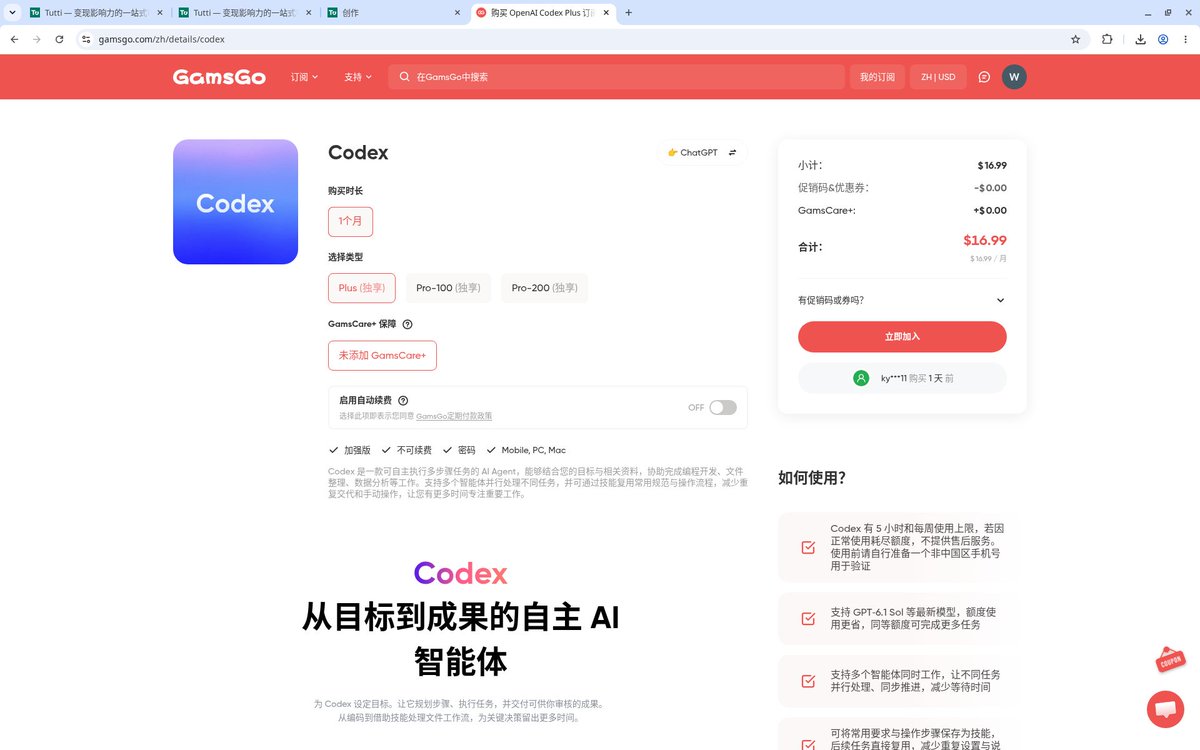Reload the page
1200x750 pixels.
[59, 39]
